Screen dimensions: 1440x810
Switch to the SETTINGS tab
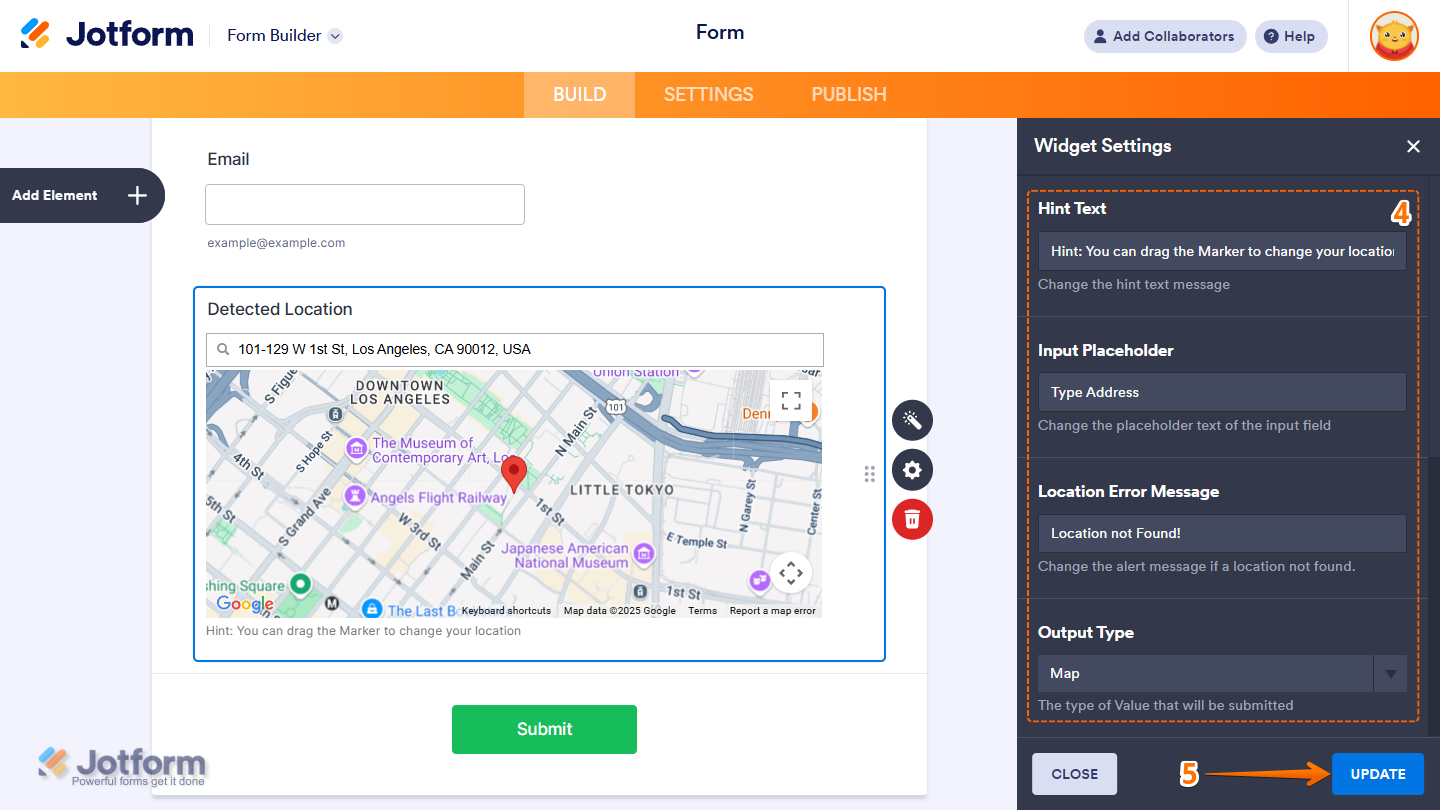pyautogui.click(x=708, y=94)
